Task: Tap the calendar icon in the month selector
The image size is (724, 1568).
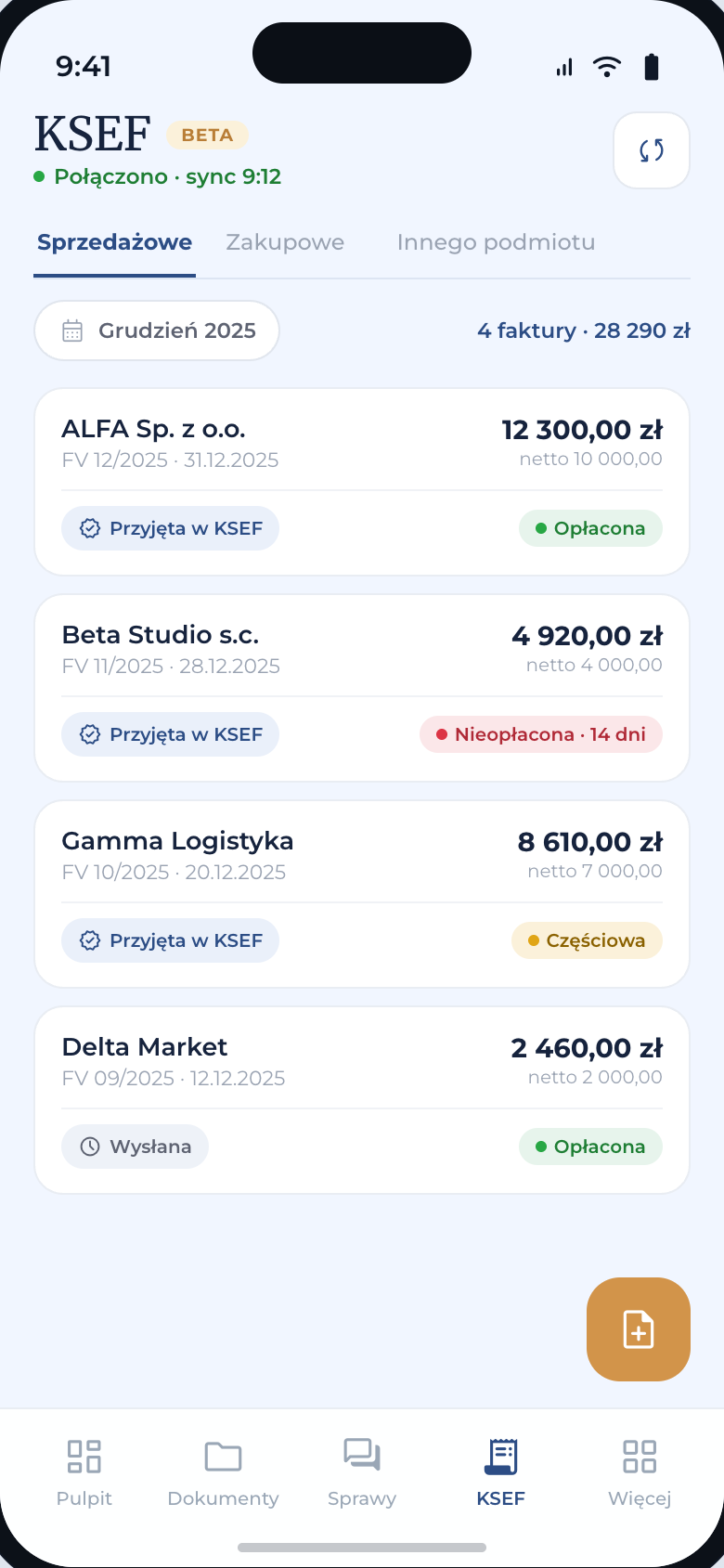Action: pyautogui.click(x=72, y=330)
